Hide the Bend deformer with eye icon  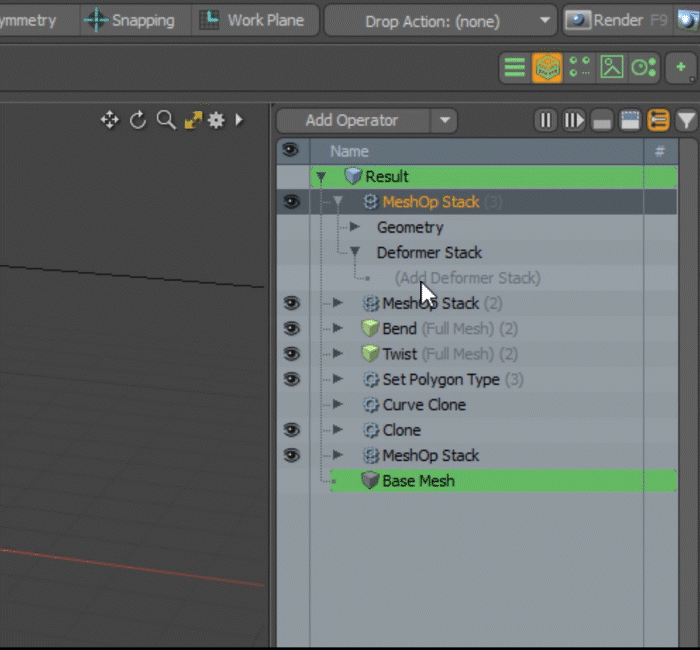[291, 329]
